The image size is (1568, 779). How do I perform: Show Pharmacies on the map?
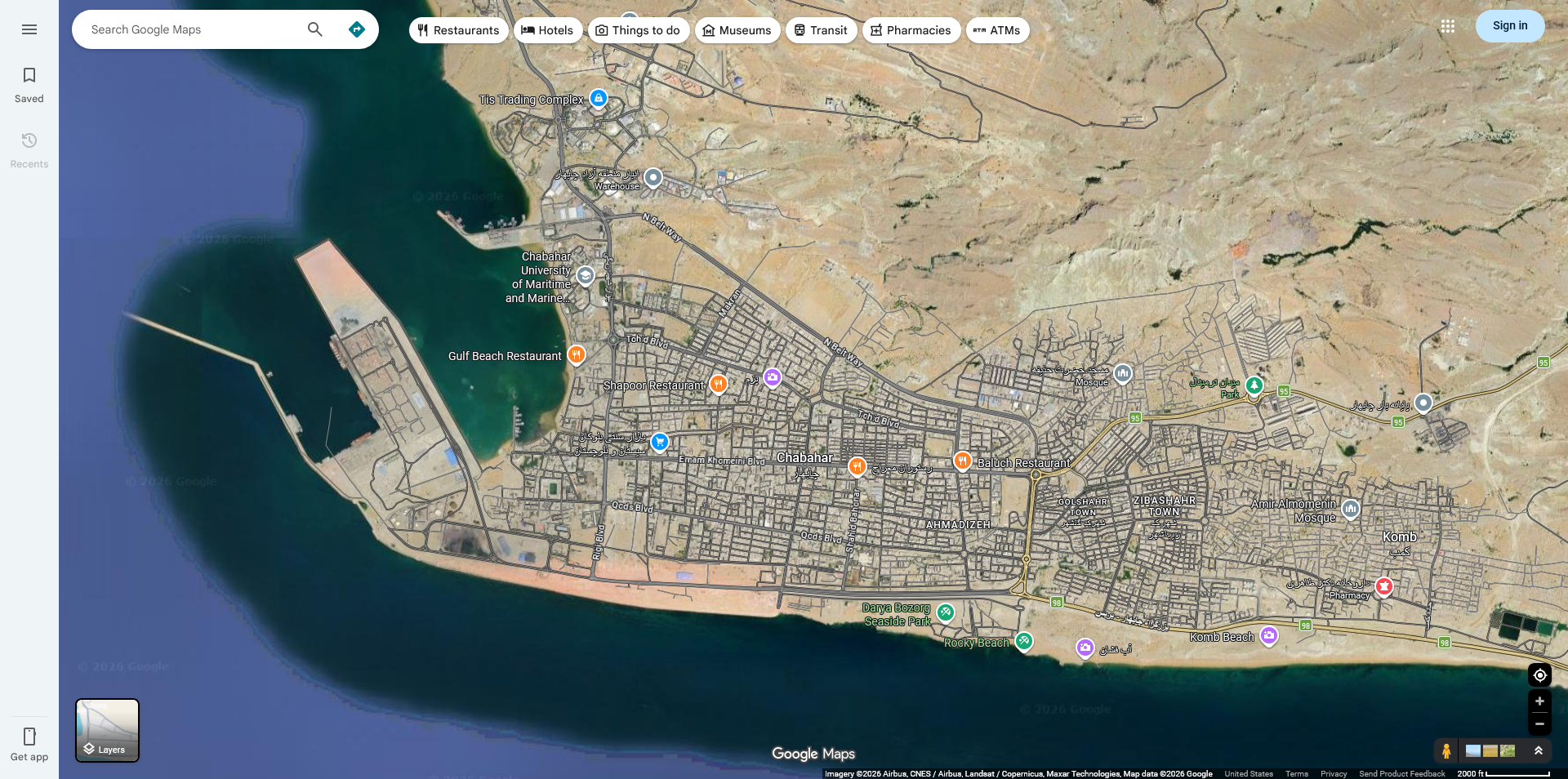point(911,30)
